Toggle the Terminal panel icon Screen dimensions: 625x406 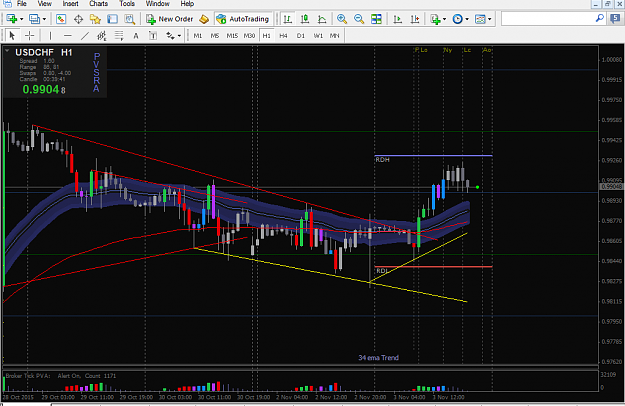(x=112, y=19)
